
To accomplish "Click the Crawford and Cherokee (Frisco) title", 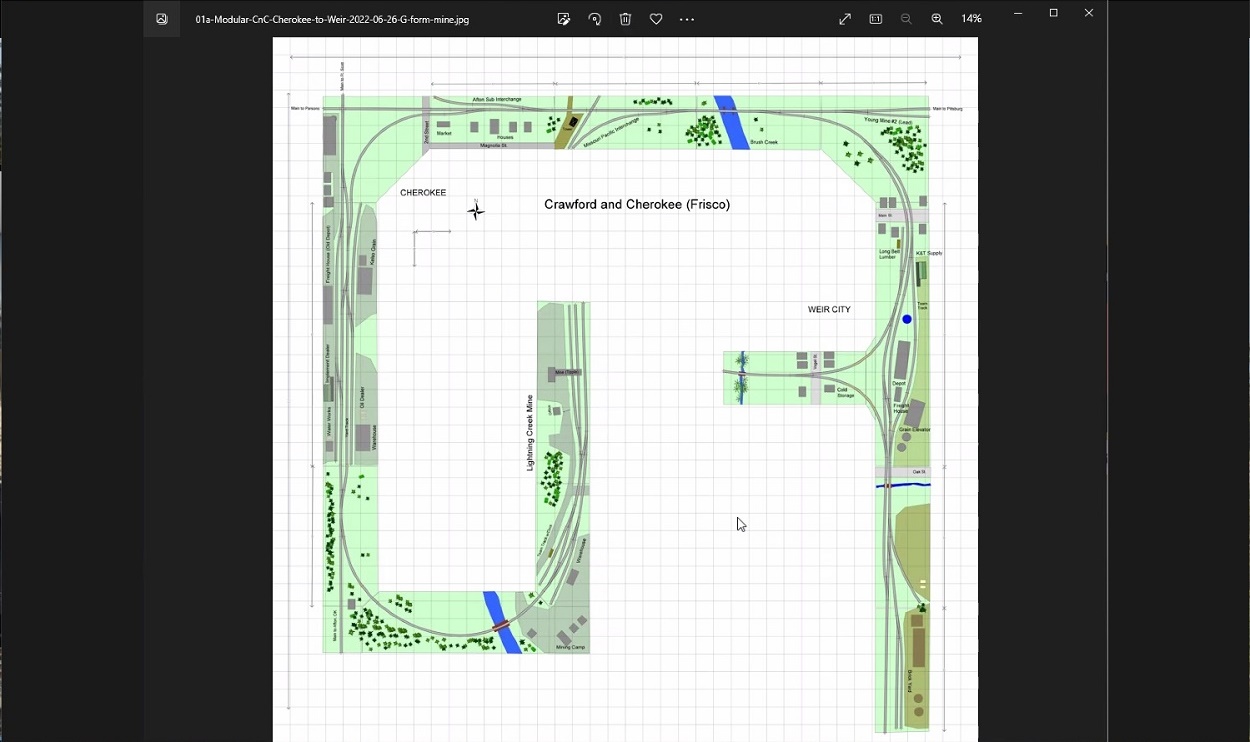I will pos(637,205).
